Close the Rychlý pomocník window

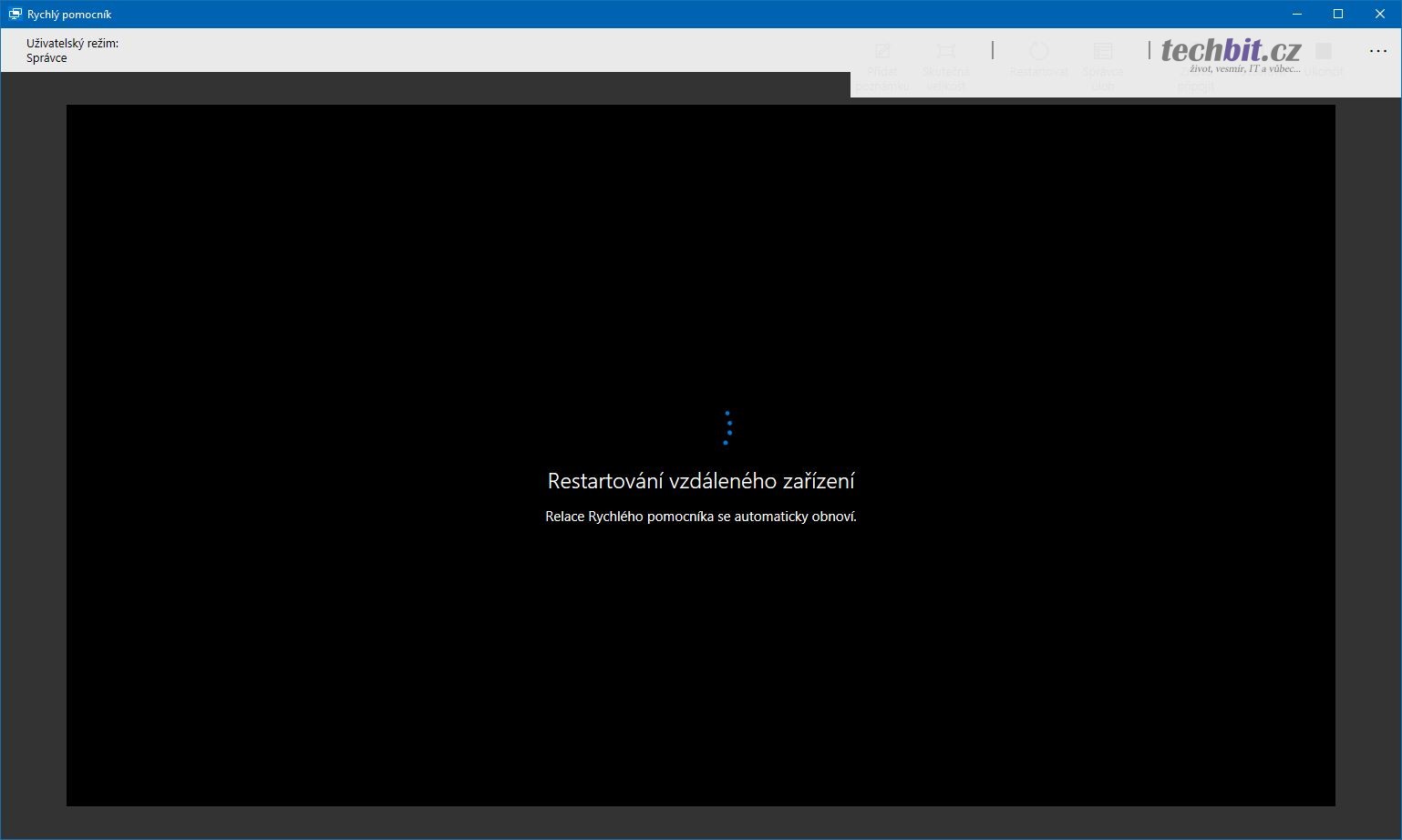(1380, 14)
